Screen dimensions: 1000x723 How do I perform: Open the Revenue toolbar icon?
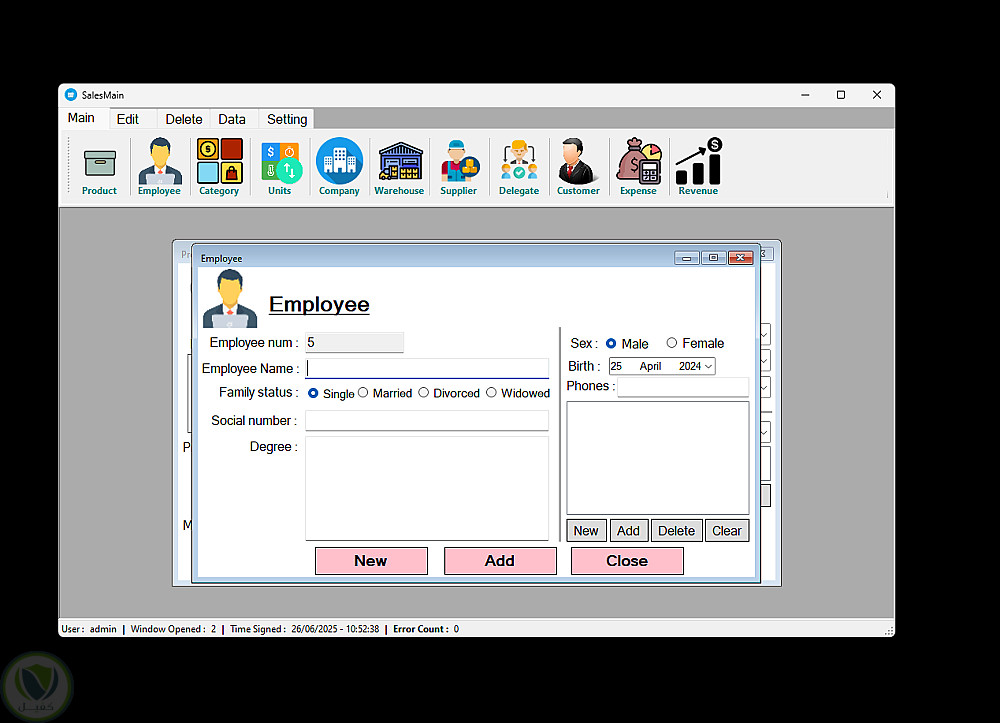tap(698, 168)
